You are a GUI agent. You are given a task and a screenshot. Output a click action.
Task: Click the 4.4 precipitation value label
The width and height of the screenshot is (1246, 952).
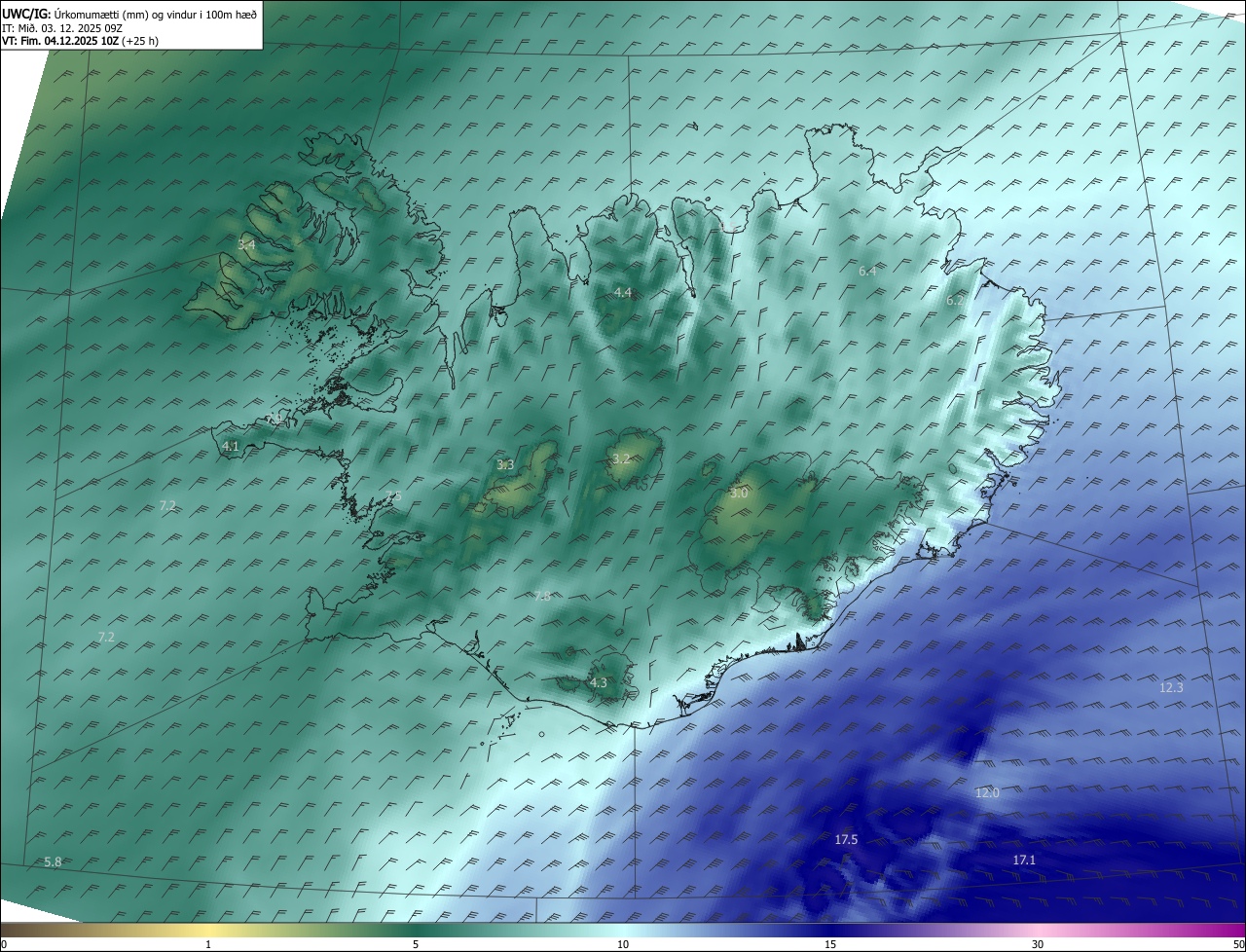pos(623,293)
